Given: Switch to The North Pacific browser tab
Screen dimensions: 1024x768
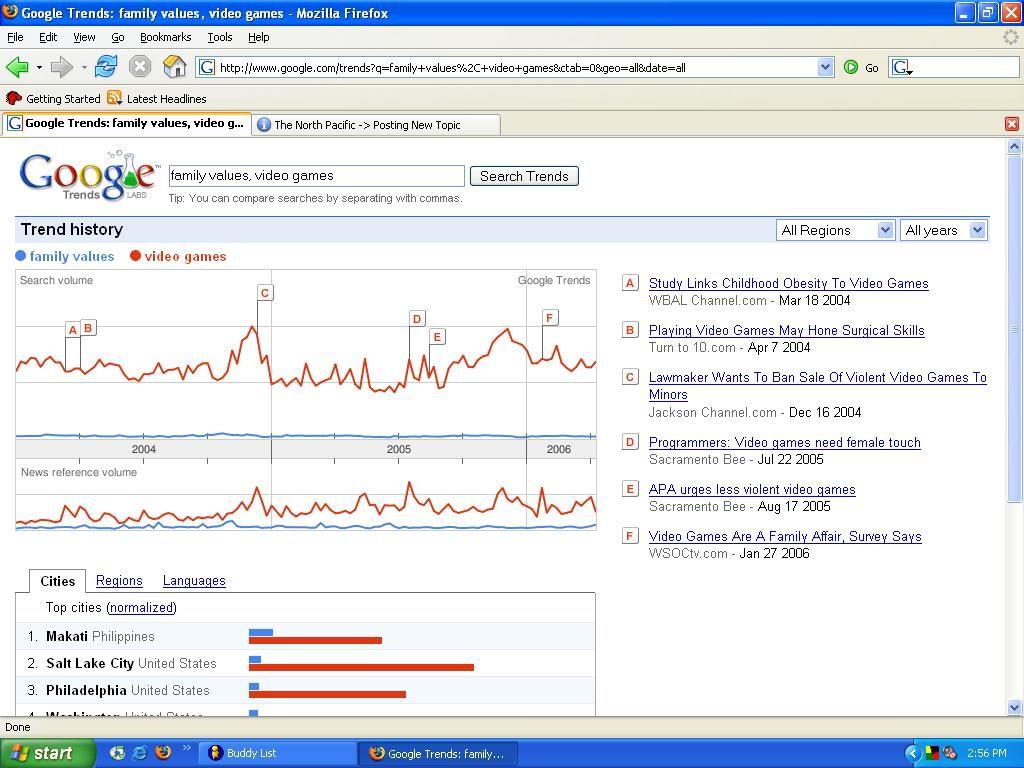Looking at the screenshot, I should (x=376, y=125).
